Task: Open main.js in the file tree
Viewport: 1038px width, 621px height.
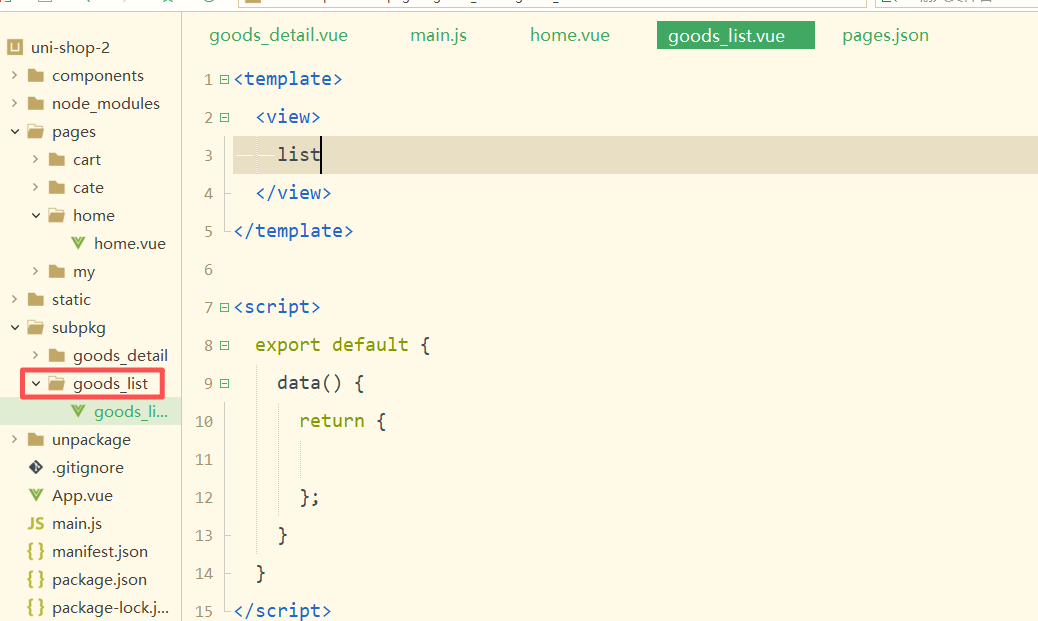Action: click(77, 524)
